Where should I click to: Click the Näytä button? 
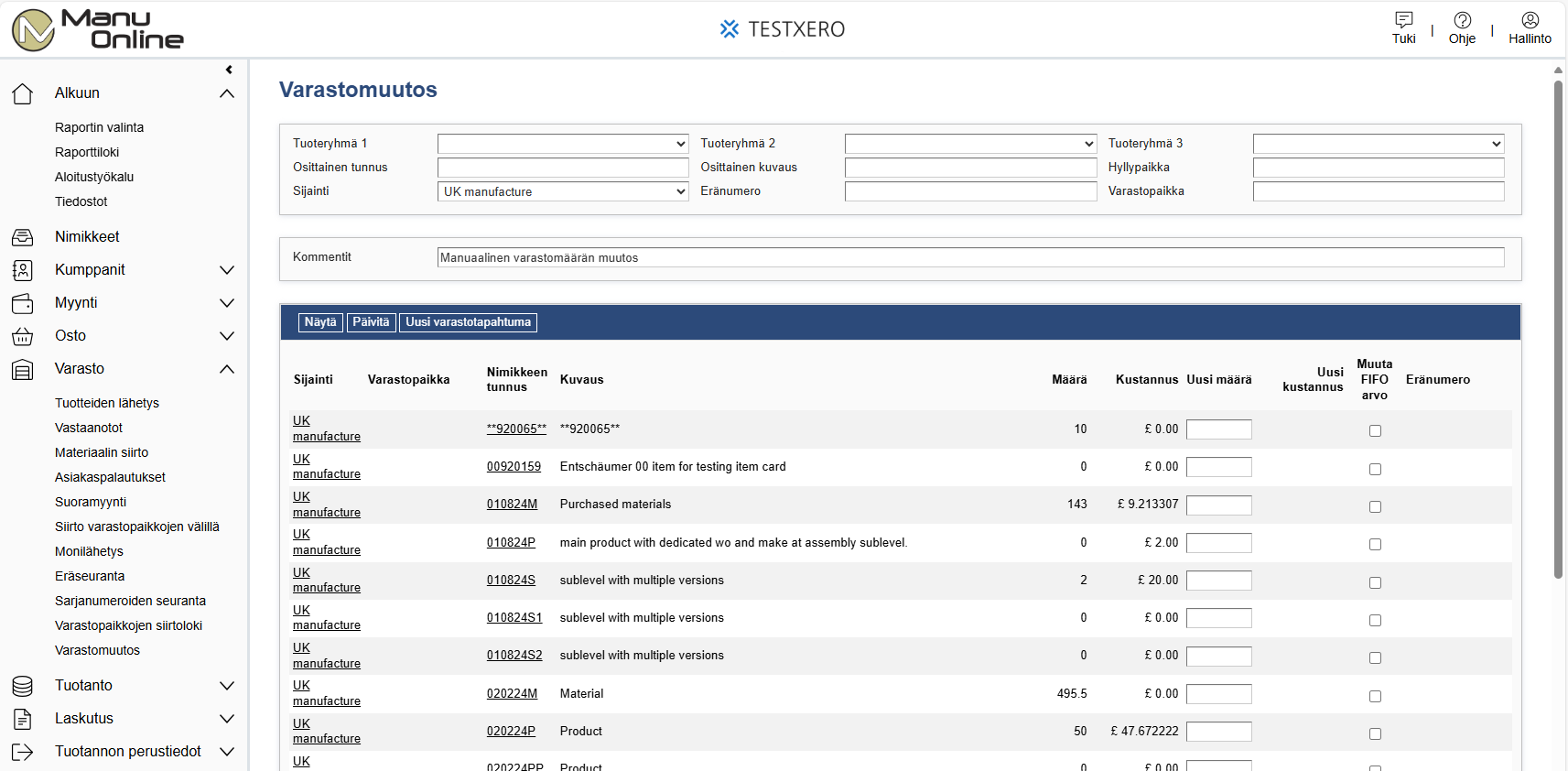point(320,322)
